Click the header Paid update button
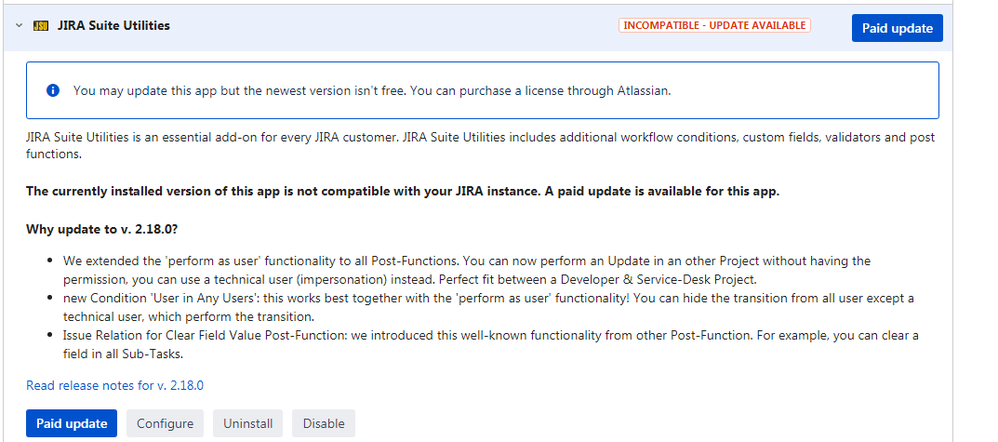Image resolution: width=998 pixels, height=442 pixels. 897,28
